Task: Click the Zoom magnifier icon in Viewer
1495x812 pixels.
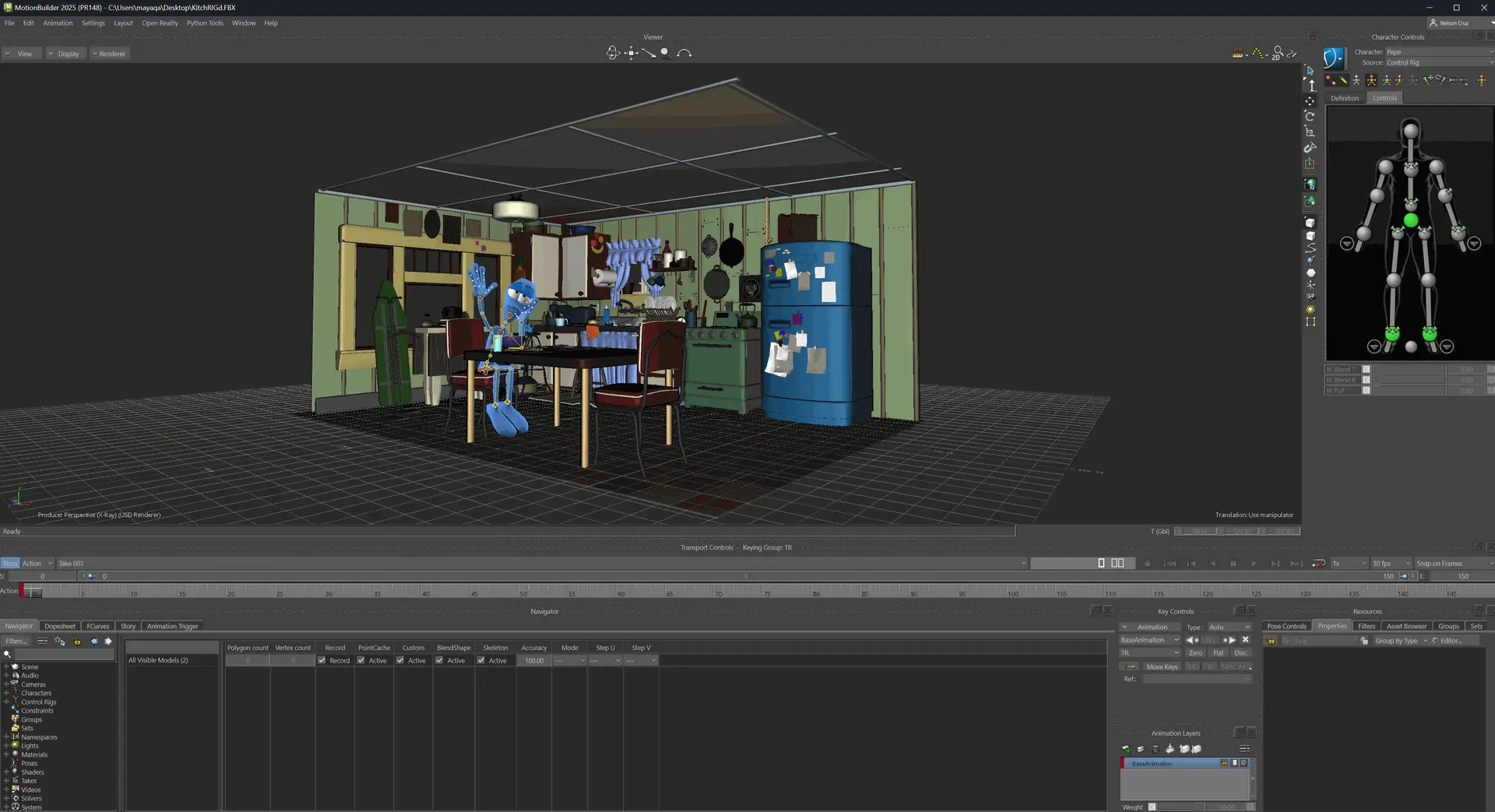Action: click(666, 53)
